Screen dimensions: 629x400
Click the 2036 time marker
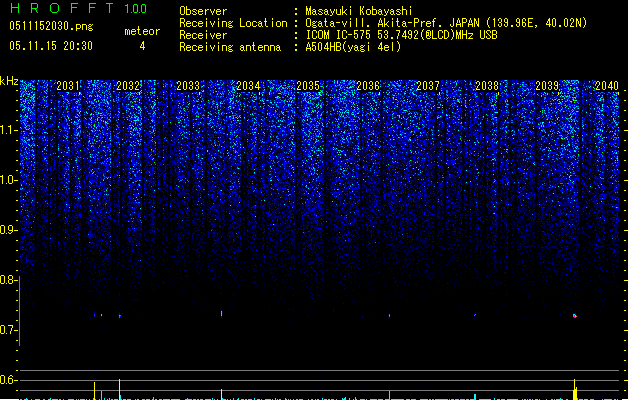(368, 86)
